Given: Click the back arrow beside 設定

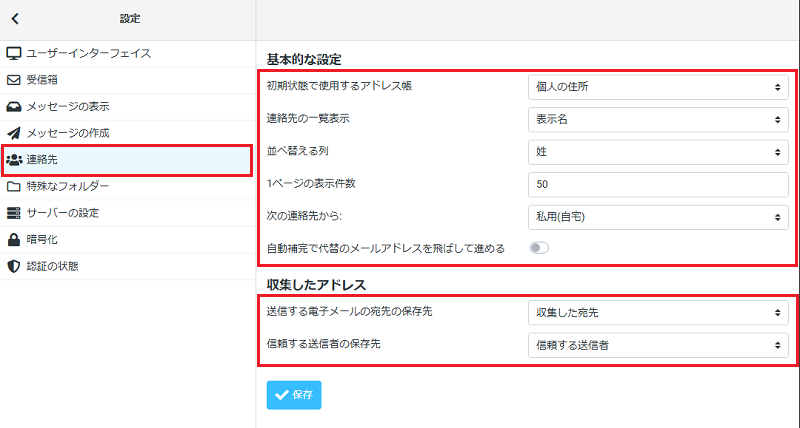Looking at the screenshot, I should [15, 19].
